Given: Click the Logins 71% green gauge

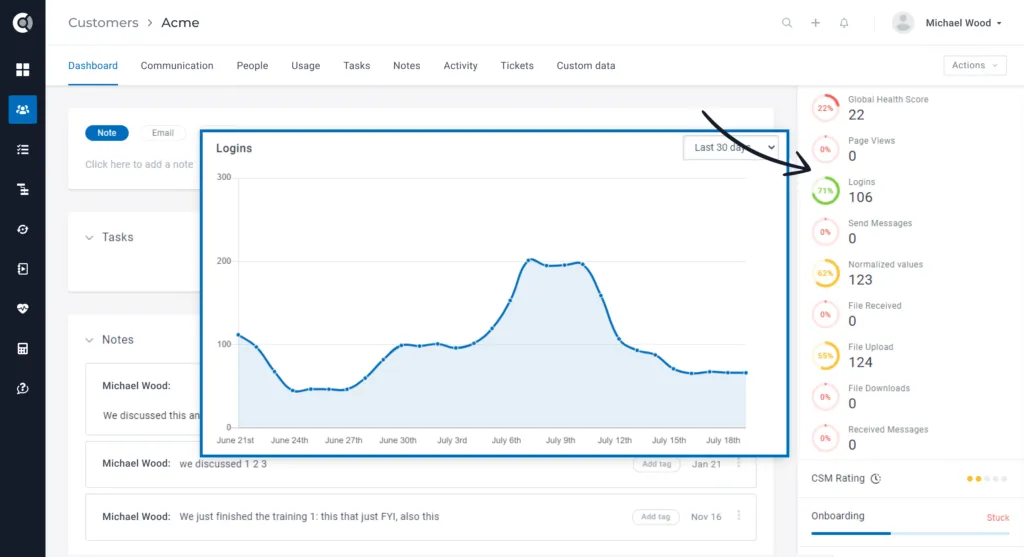Looking at the screenshot, I should 825,191.
